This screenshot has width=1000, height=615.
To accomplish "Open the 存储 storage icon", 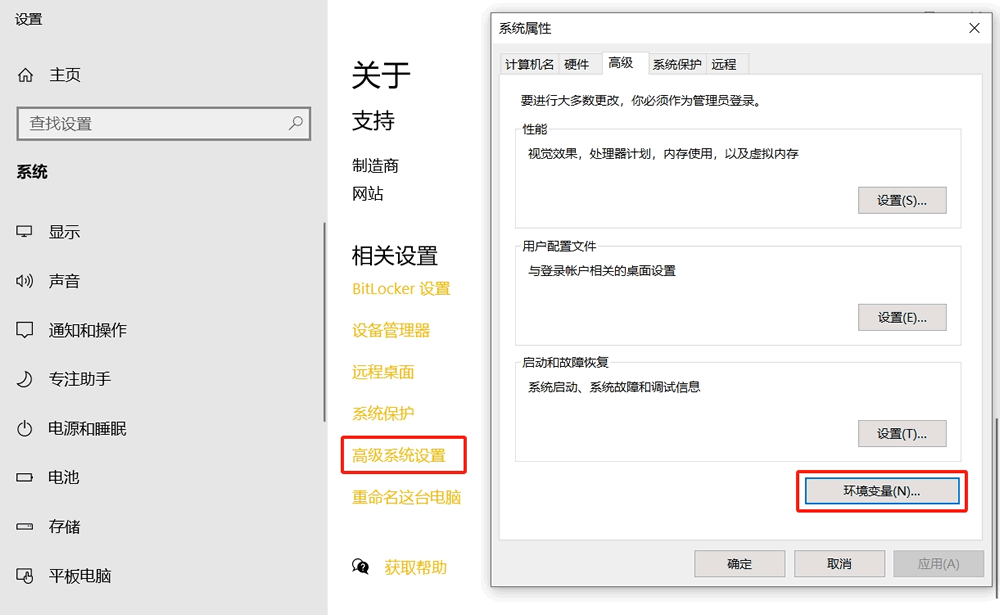I will click(x=24, y=527).
